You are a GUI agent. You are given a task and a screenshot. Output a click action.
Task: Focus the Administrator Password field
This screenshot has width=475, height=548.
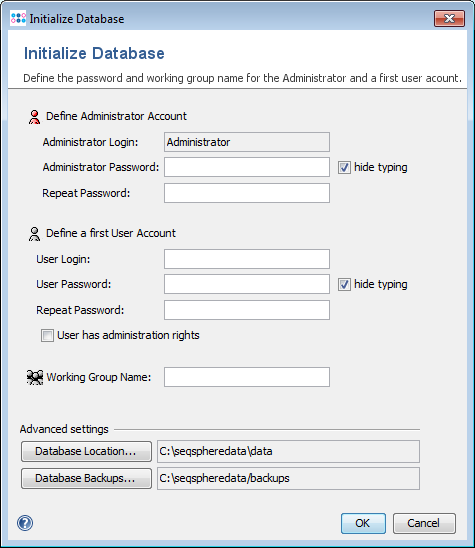247,167
